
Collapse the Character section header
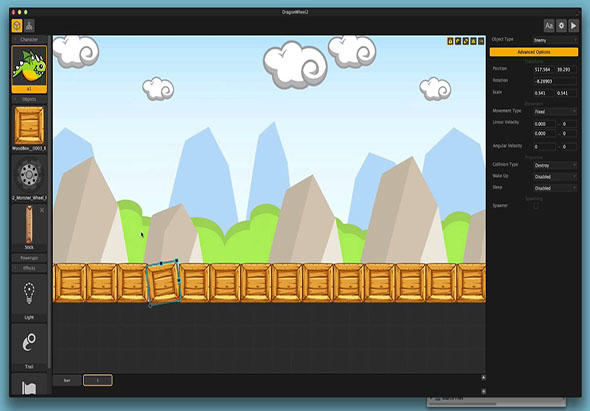click(x=29, y=39)
